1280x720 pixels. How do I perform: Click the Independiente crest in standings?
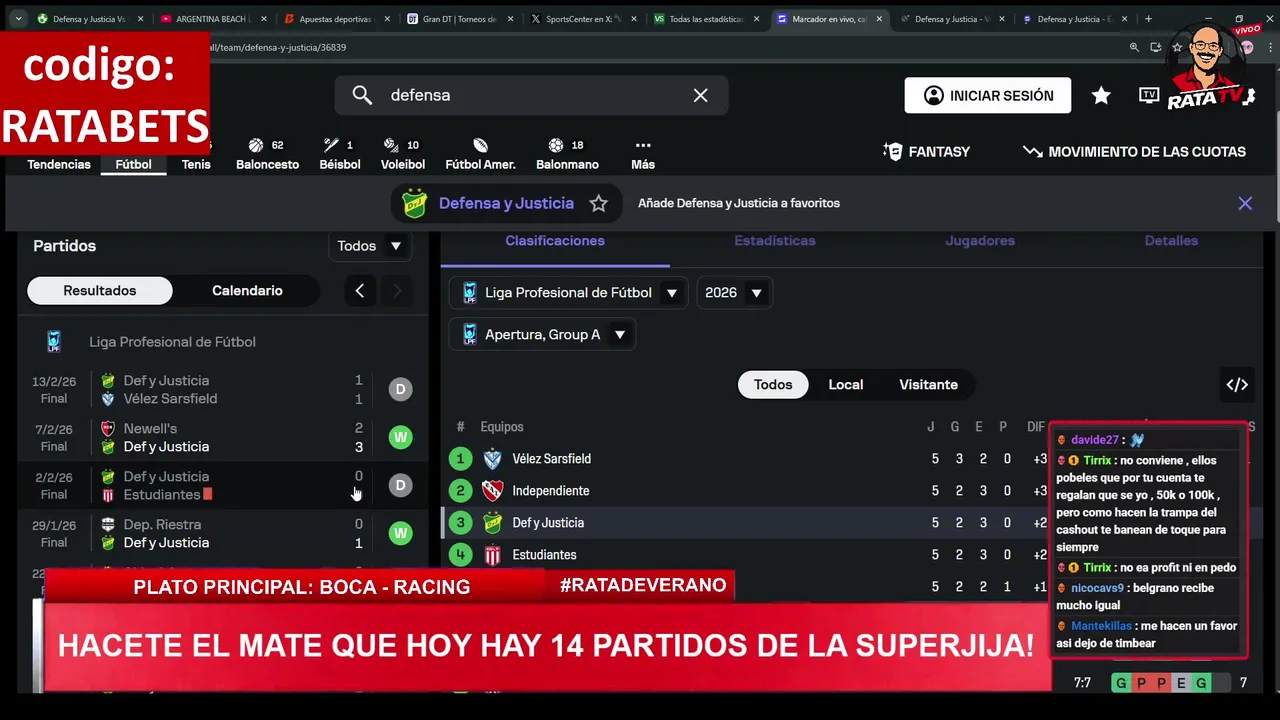tap(492, 491)
